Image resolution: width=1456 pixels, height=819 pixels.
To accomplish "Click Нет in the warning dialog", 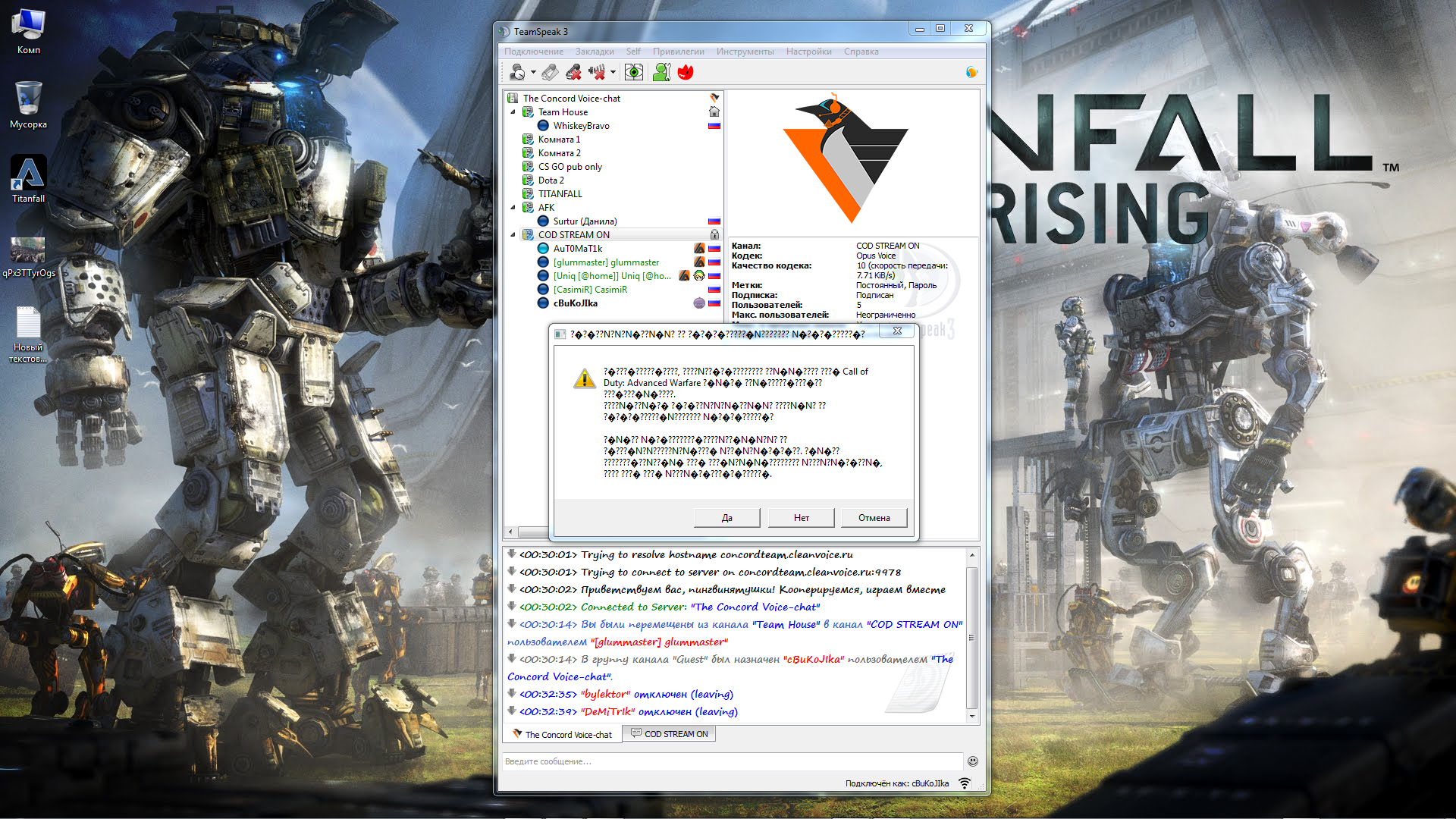I will pos(802,518).
